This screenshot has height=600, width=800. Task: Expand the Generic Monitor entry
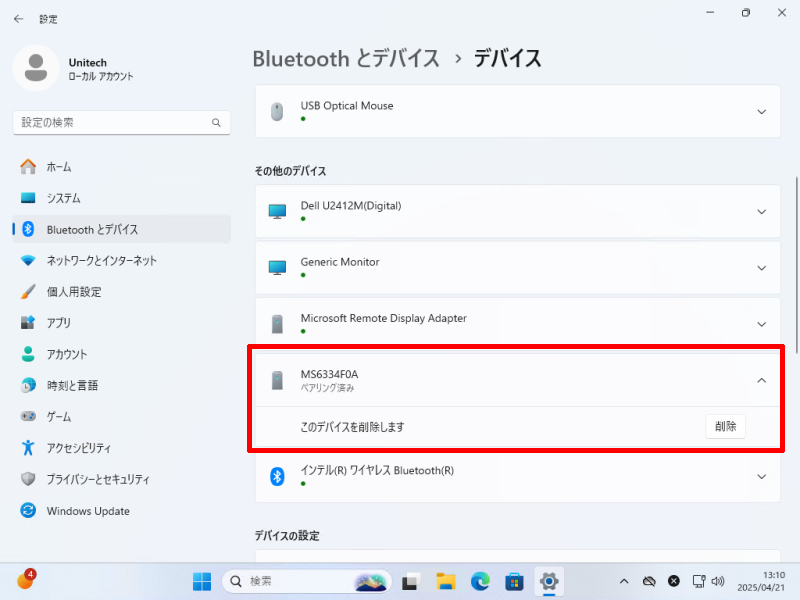[x=762, y=268]
